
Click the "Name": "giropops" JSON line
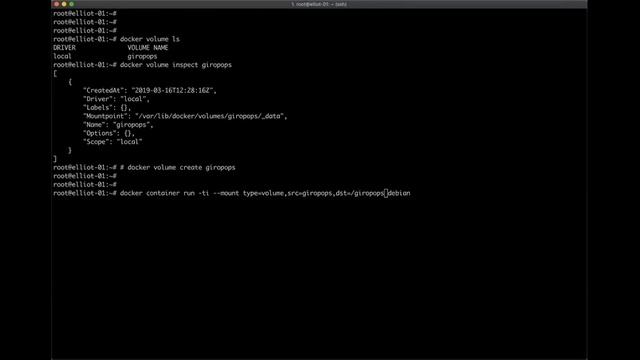tap(118, 125)
